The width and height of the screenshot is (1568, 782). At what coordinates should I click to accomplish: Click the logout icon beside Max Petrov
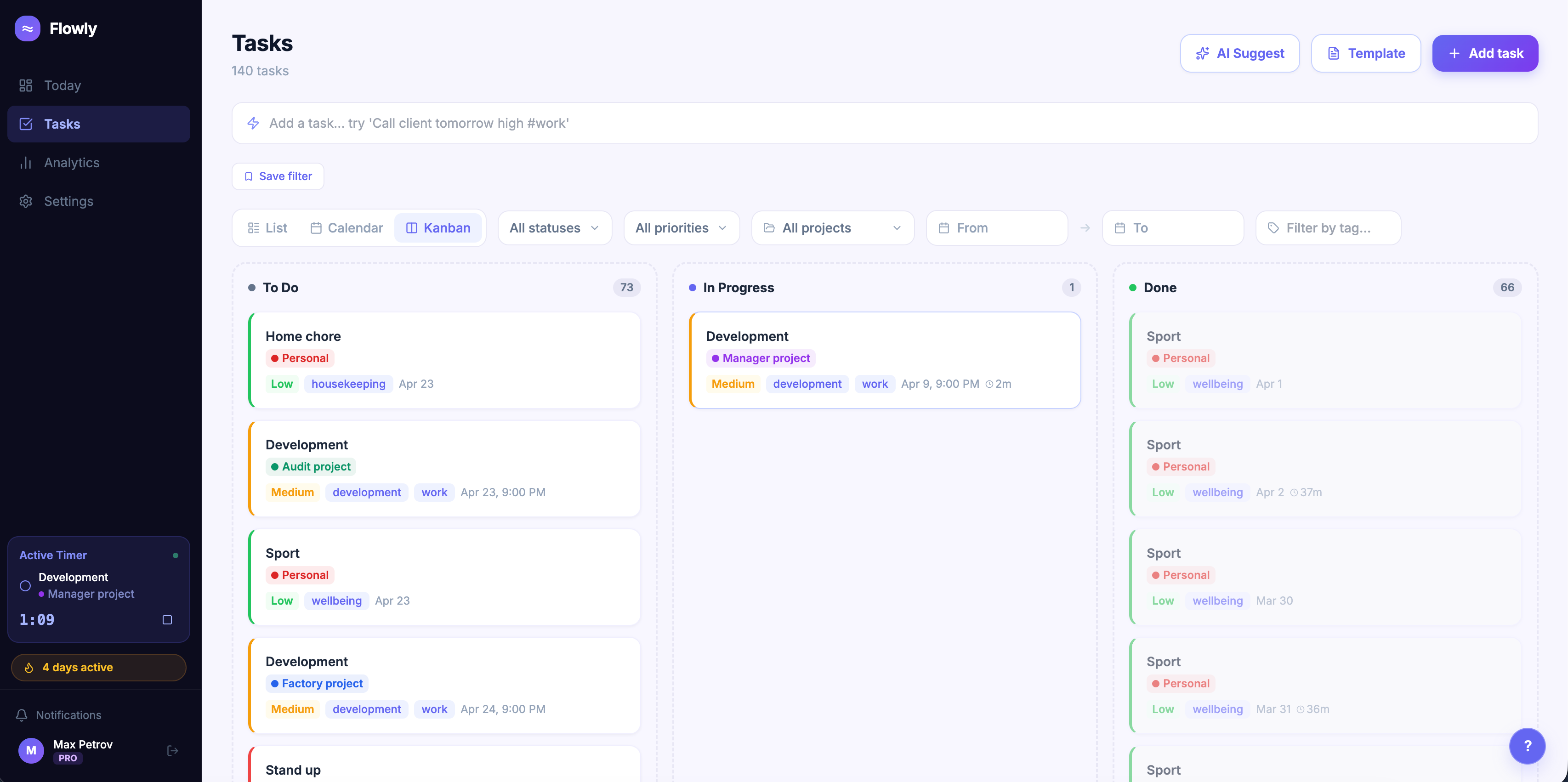click(x=173, y=750)
